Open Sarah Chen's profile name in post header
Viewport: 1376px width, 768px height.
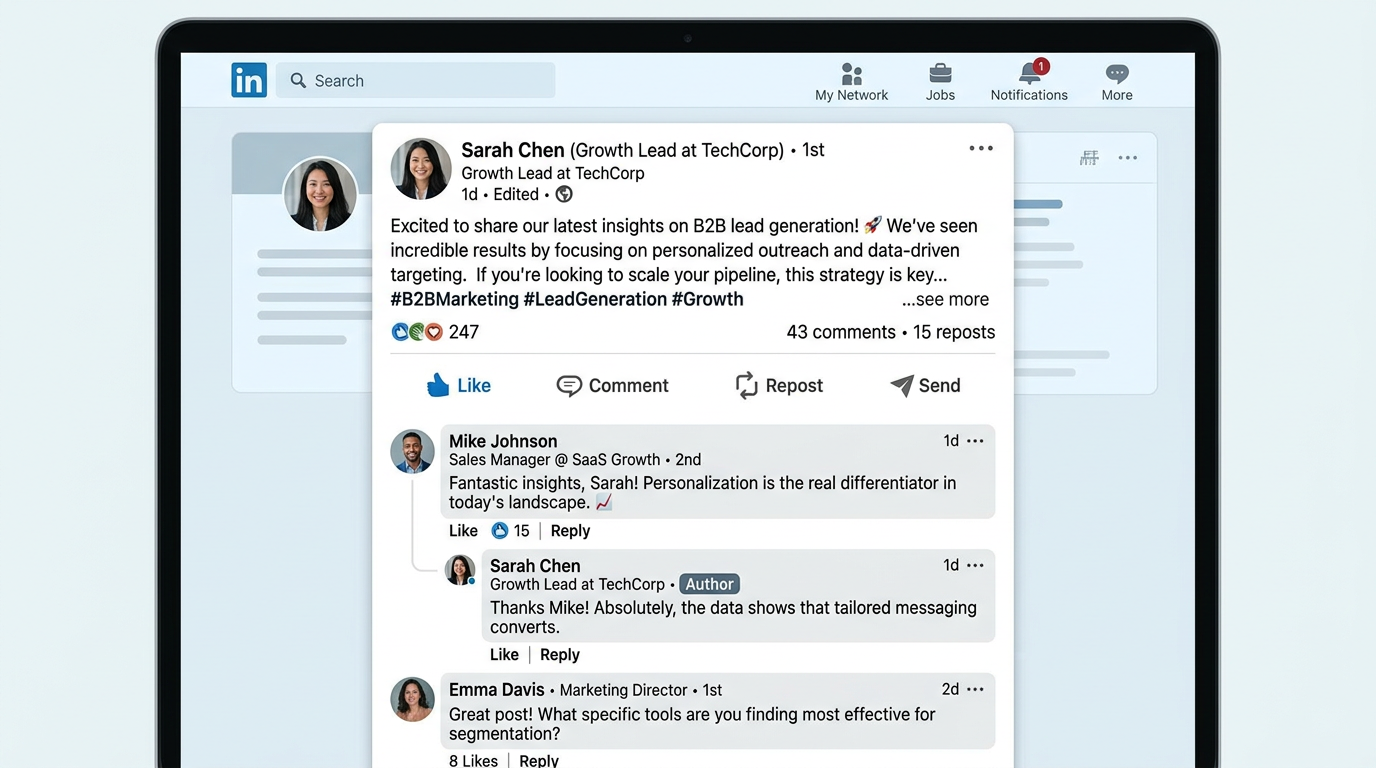[x=513, y=150]
